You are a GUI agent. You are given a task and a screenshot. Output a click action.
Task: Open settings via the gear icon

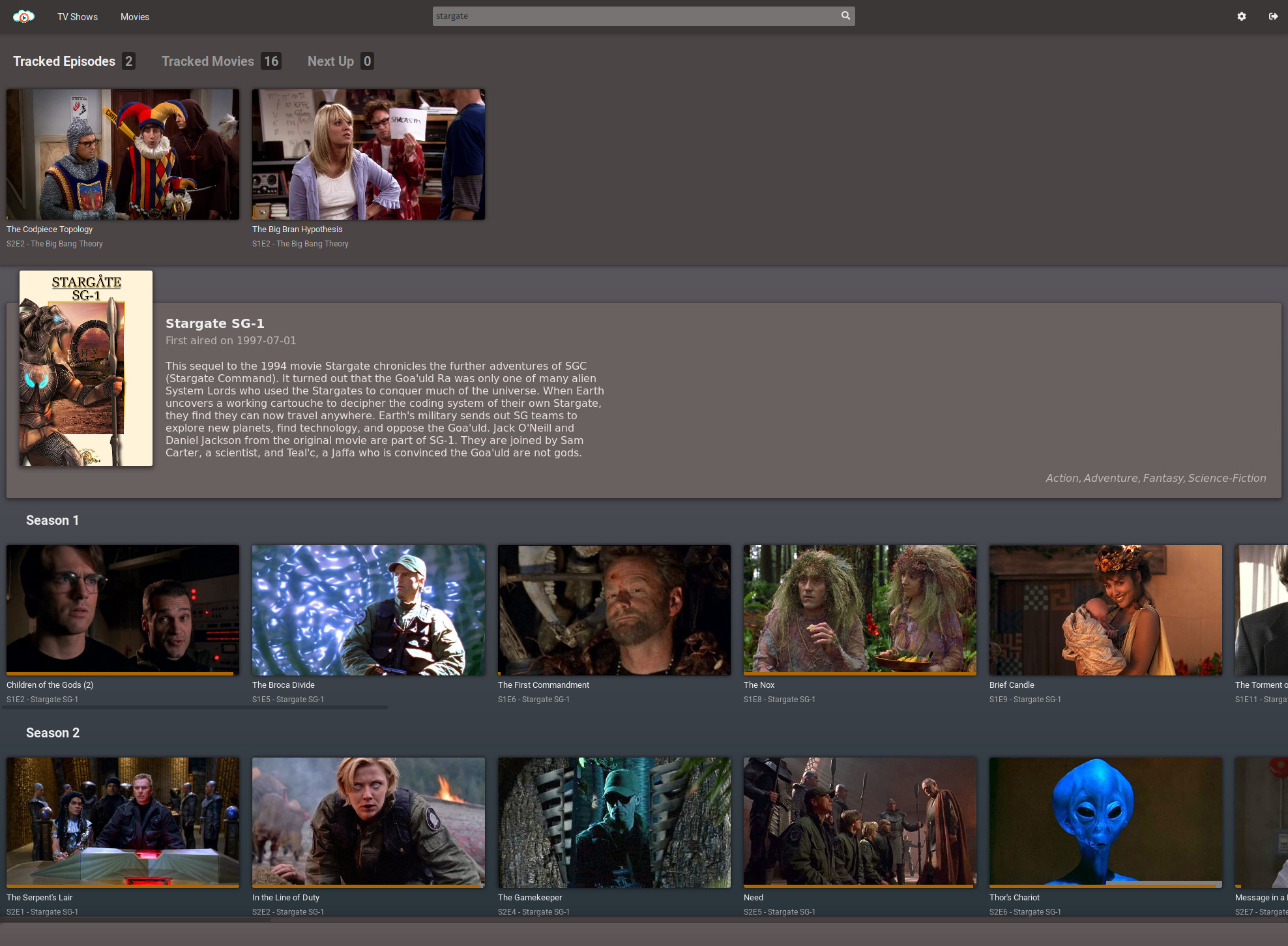coord(1242,16)
